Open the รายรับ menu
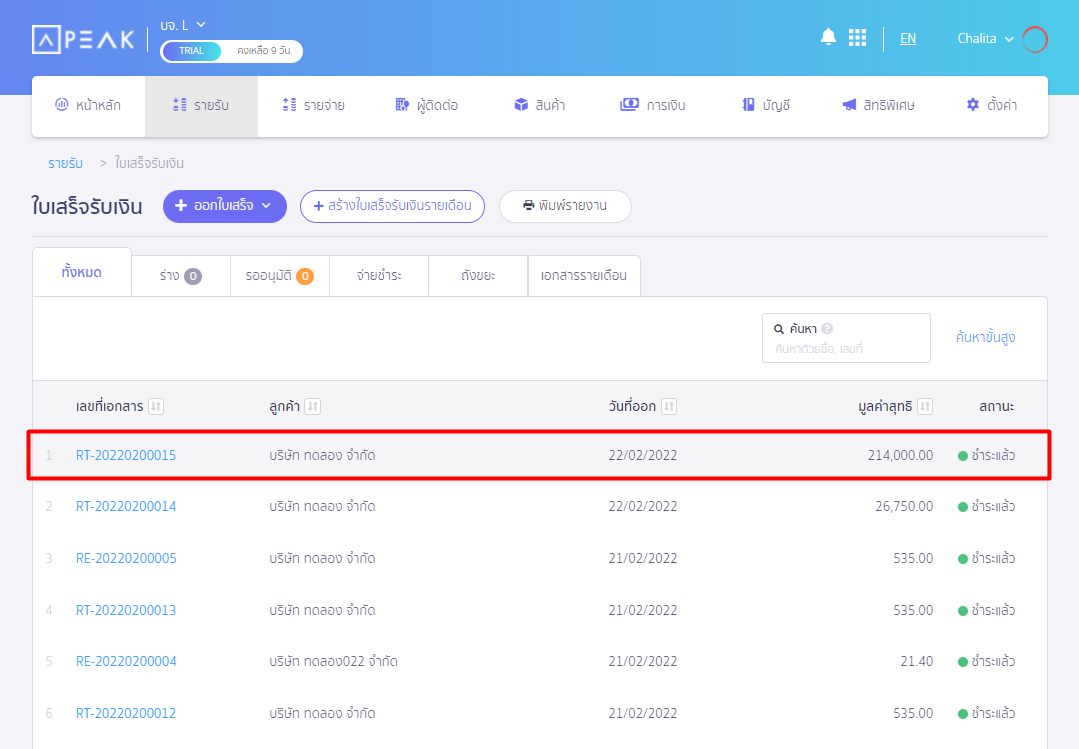The image size is (1079, 749). (x=201, y=105)
